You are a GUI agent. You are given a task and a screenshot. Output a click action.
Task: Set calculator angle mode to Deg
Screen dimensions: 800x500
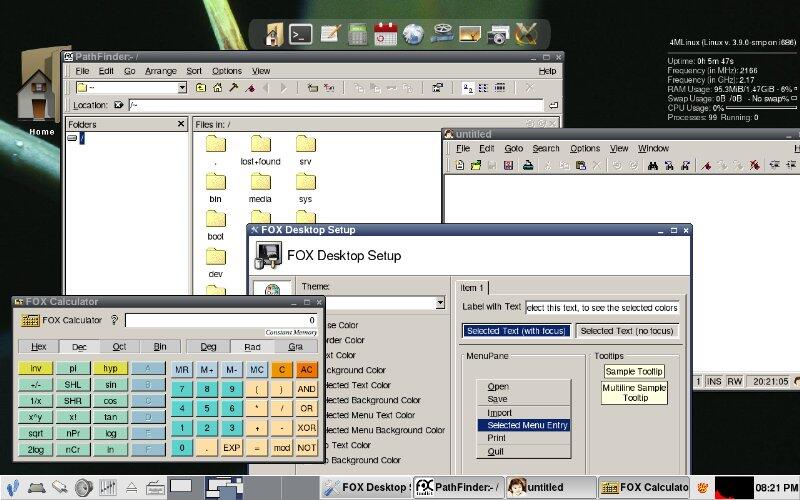[x=208, y=347]
